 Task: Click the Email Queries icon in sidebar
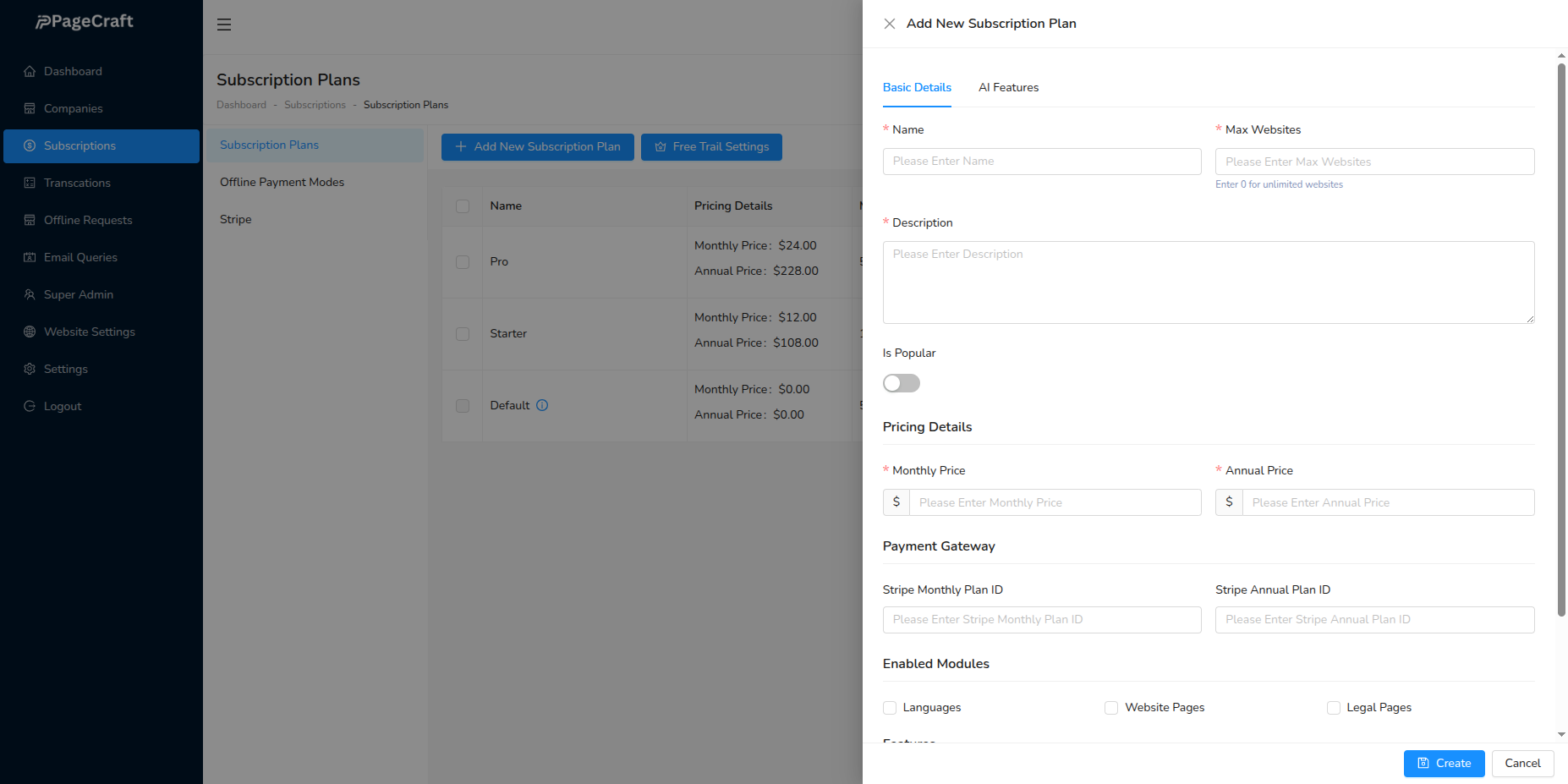30,258
